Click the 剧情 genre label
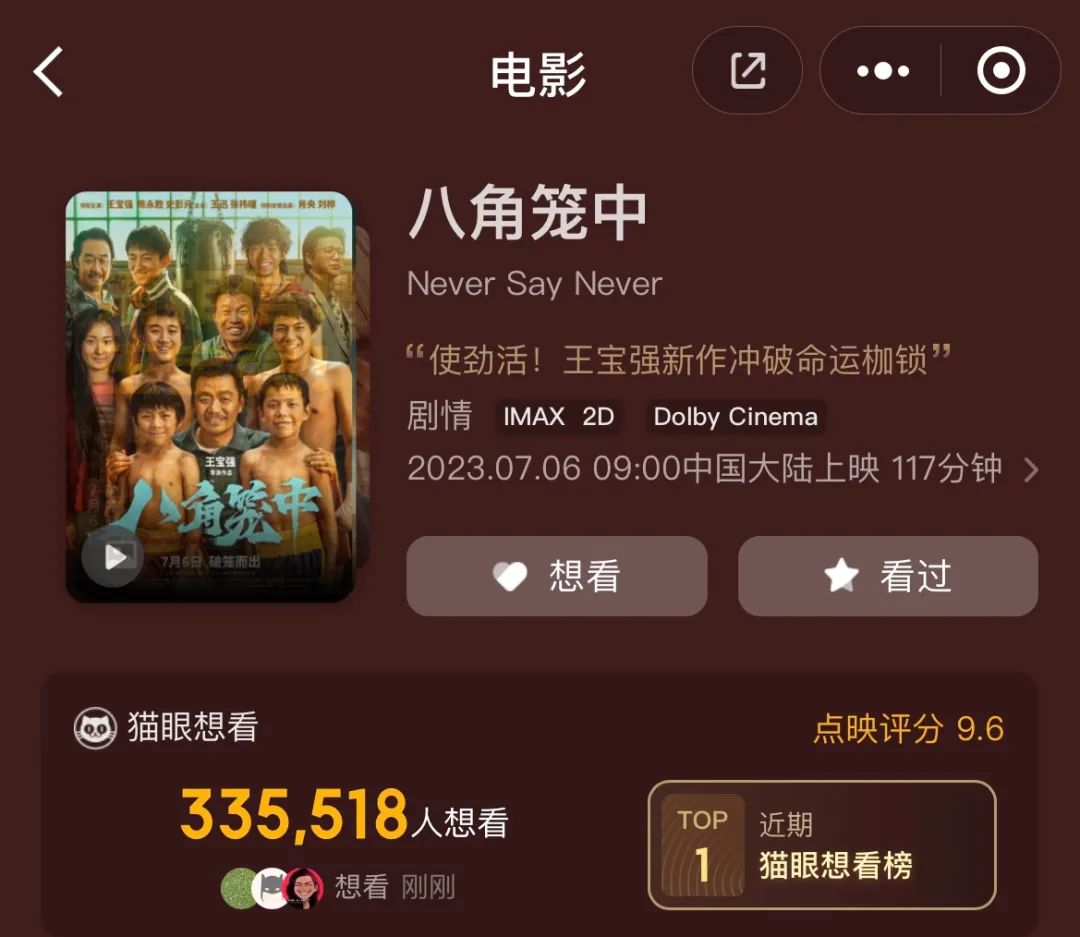The image size is (1080, 937). coord(439,416)
